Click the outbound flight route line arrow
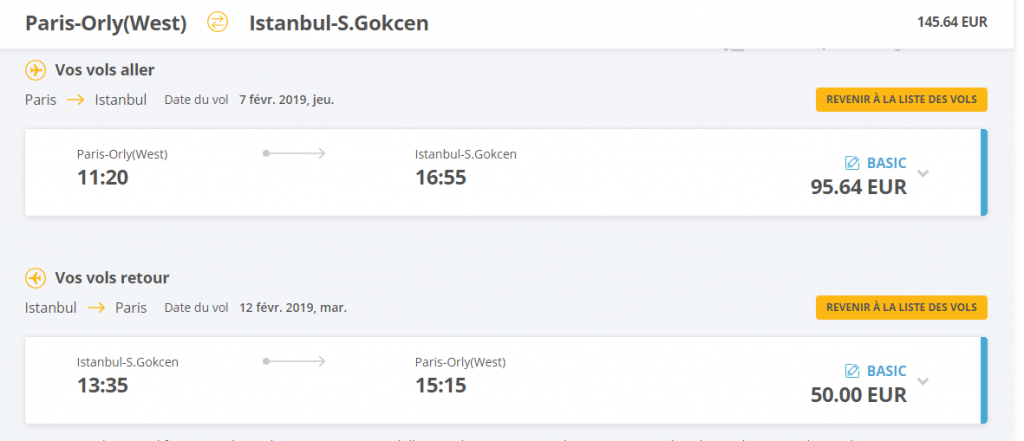Screen dimensions: 1024x441 pos(294,154)
